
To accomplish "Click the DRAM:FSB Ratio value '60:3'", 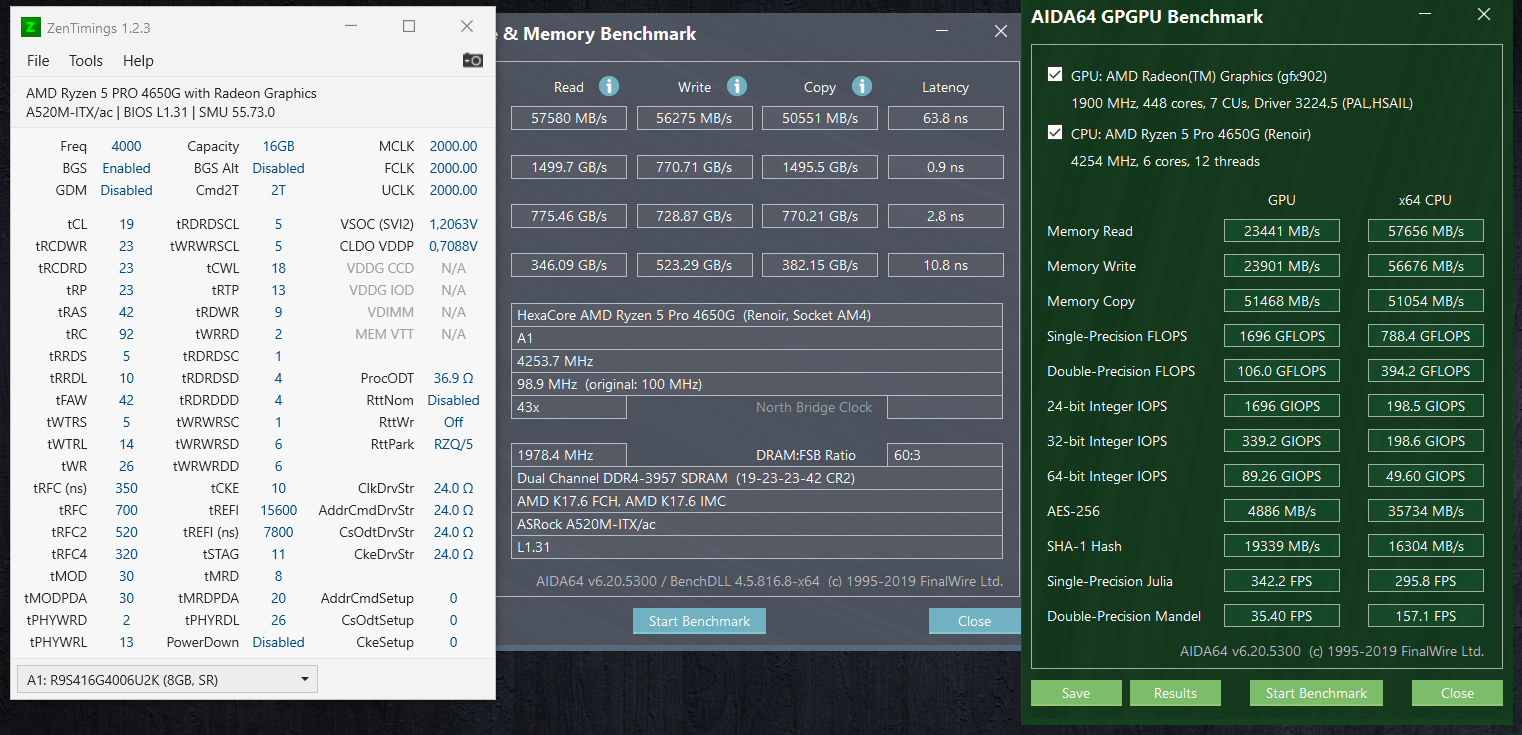I will tap(945, 455).
